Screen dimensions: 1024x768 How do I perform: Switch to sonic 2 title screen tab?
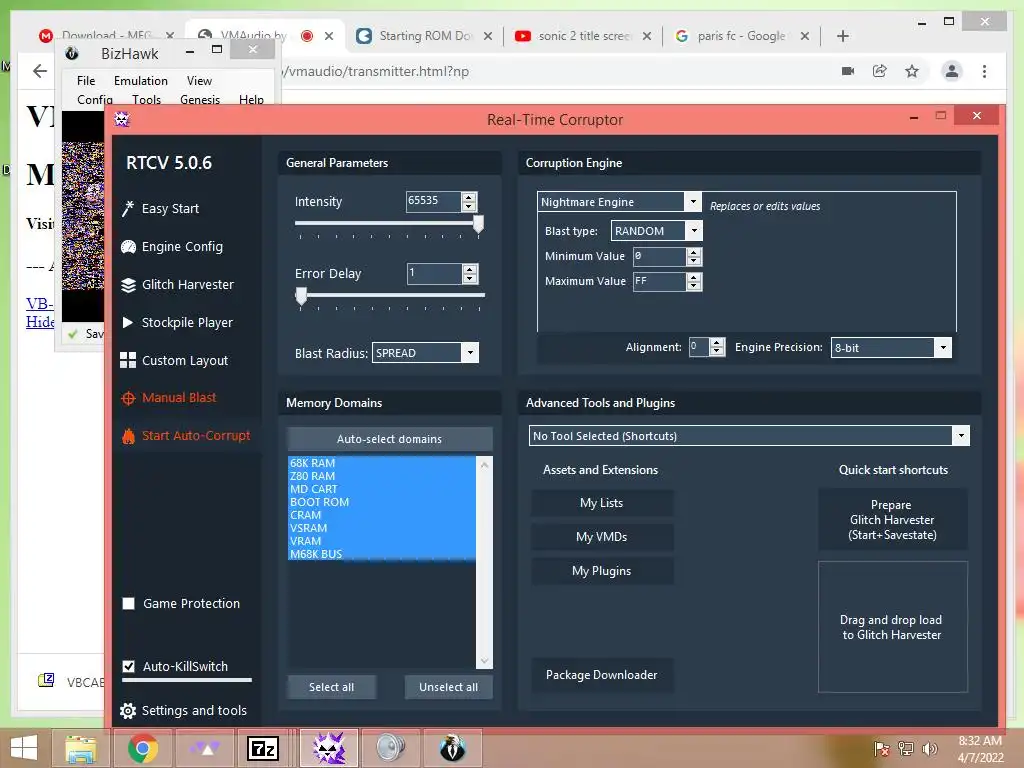(x=583, y=36)
